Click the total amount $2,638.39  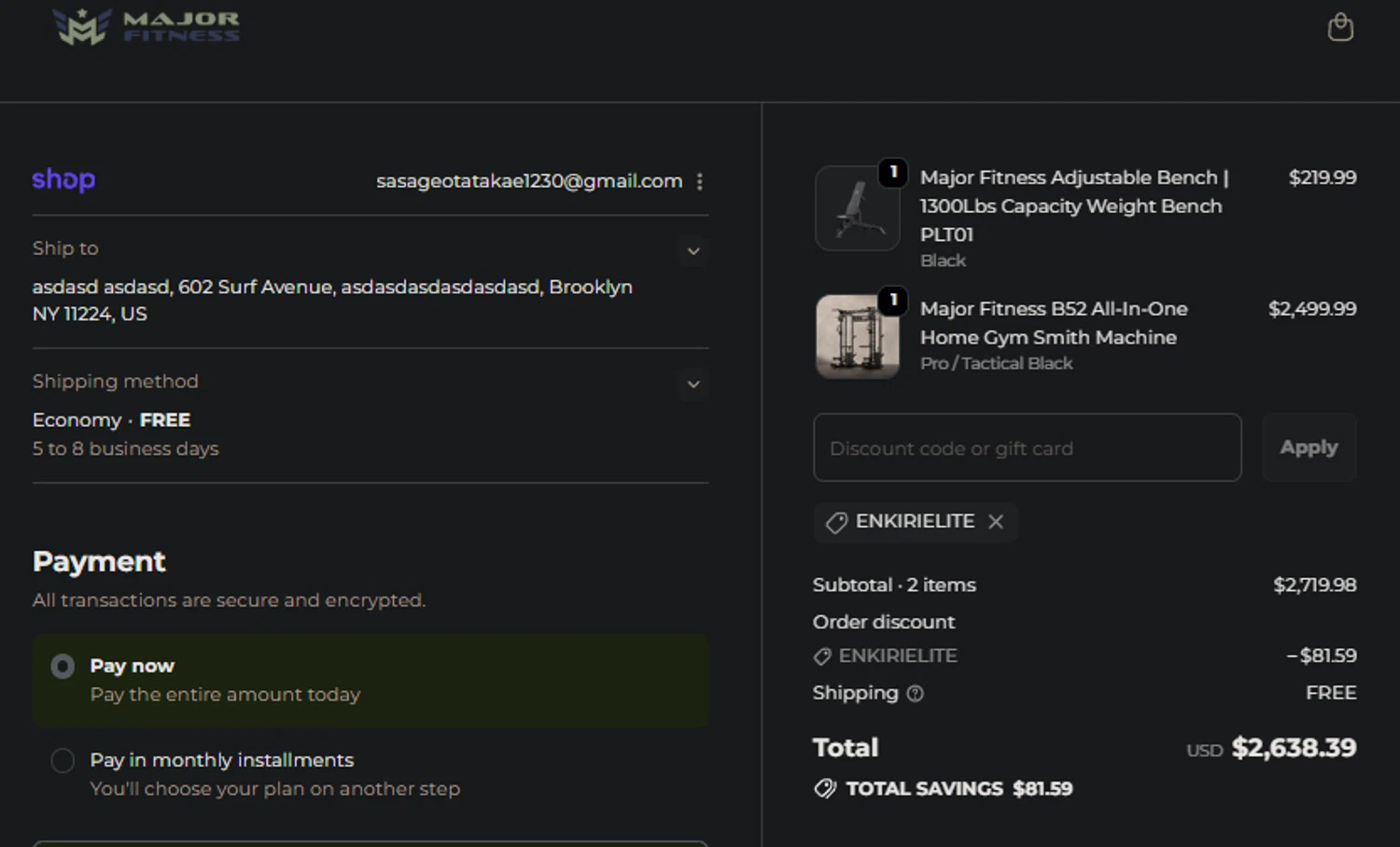pos(1294,748)
